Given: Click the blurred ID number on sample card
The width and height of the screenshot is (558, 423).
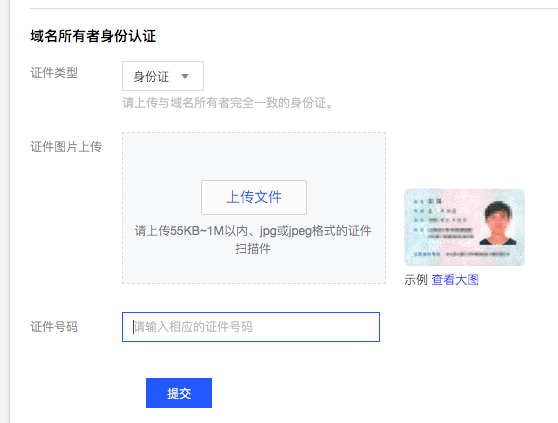Looking at the screenshot, I should coord(478,254).
